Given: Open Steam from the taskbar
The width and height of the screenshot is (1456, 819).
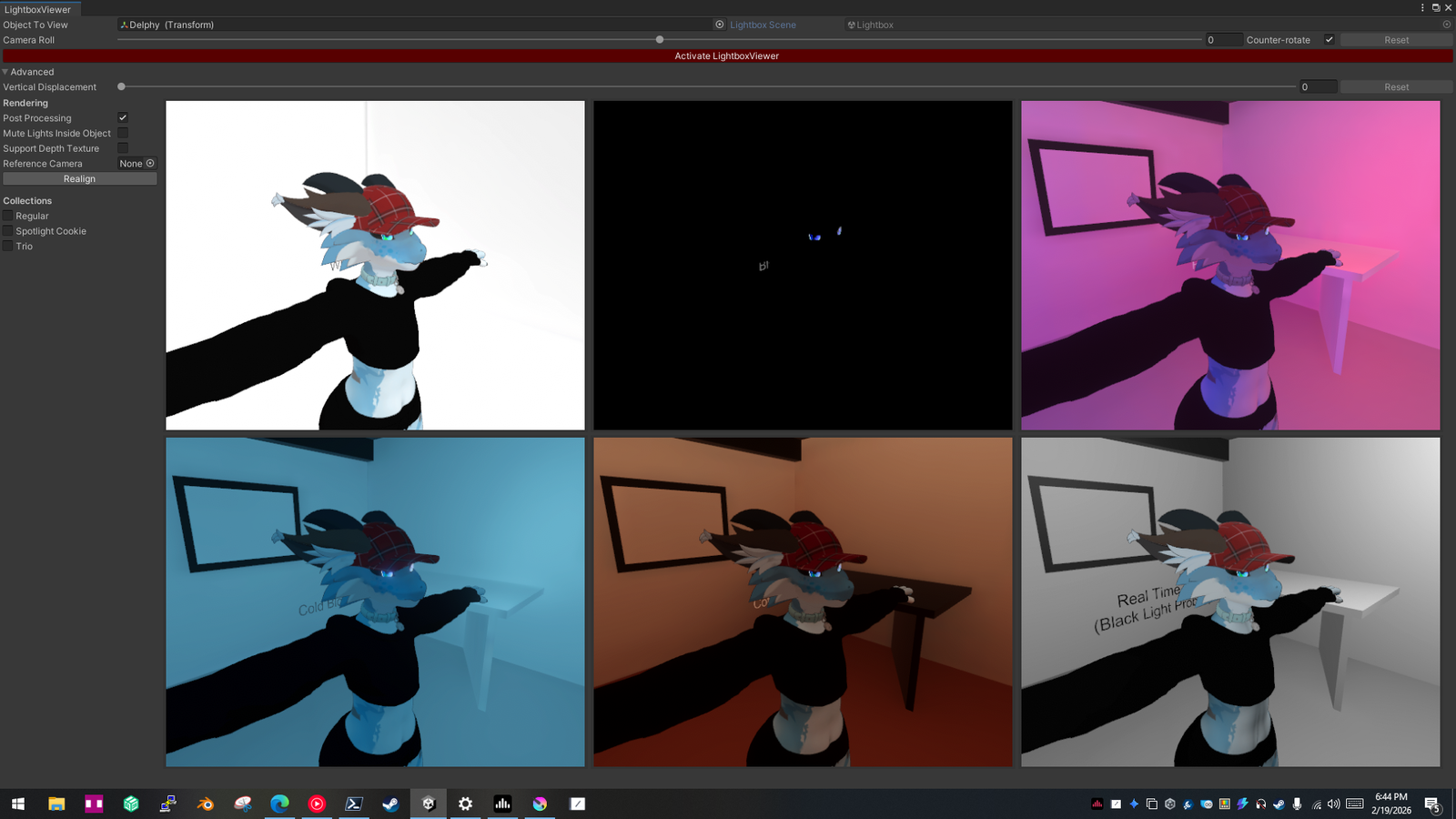Looking at the screenshot, I should click(x=390, y=804).
